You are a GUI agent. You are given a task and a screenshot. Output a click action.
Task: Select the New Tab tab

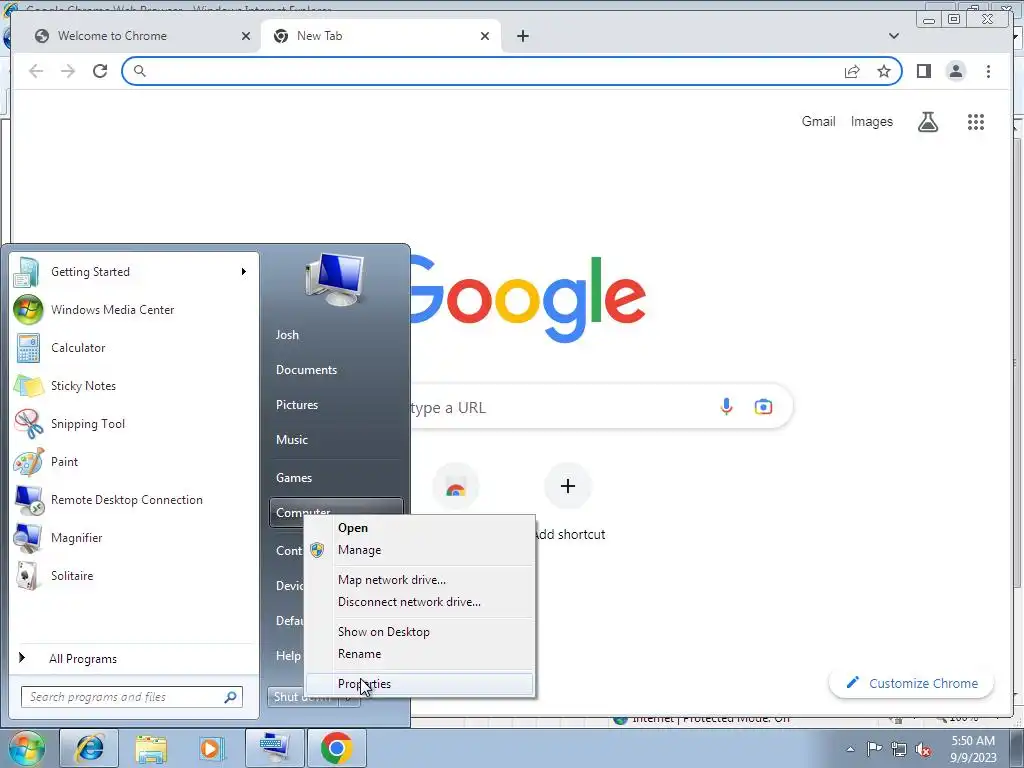381,36
